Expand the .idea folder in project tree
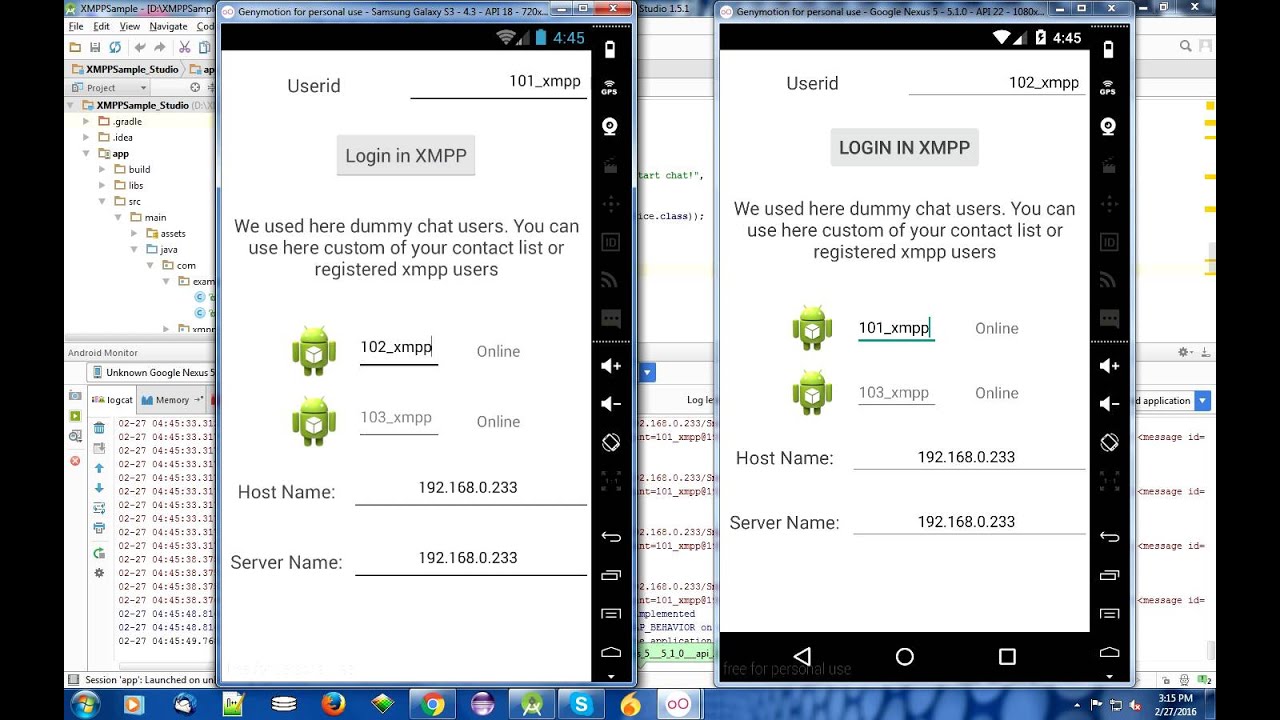 pyautogui.click(x=87, y=138)
